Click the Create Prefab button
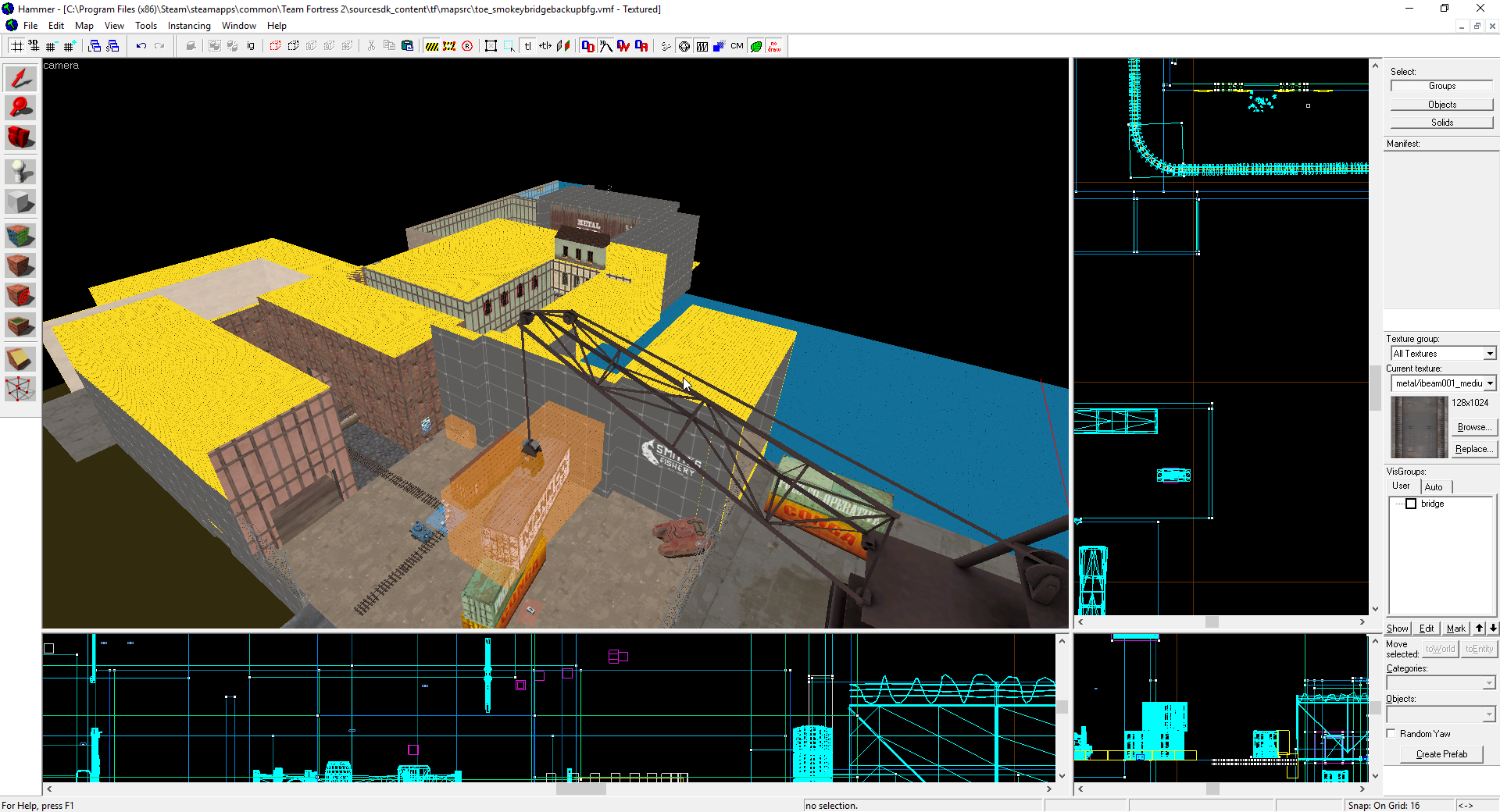Screen dimensions: 1500x812 [x=1441, y=754]
